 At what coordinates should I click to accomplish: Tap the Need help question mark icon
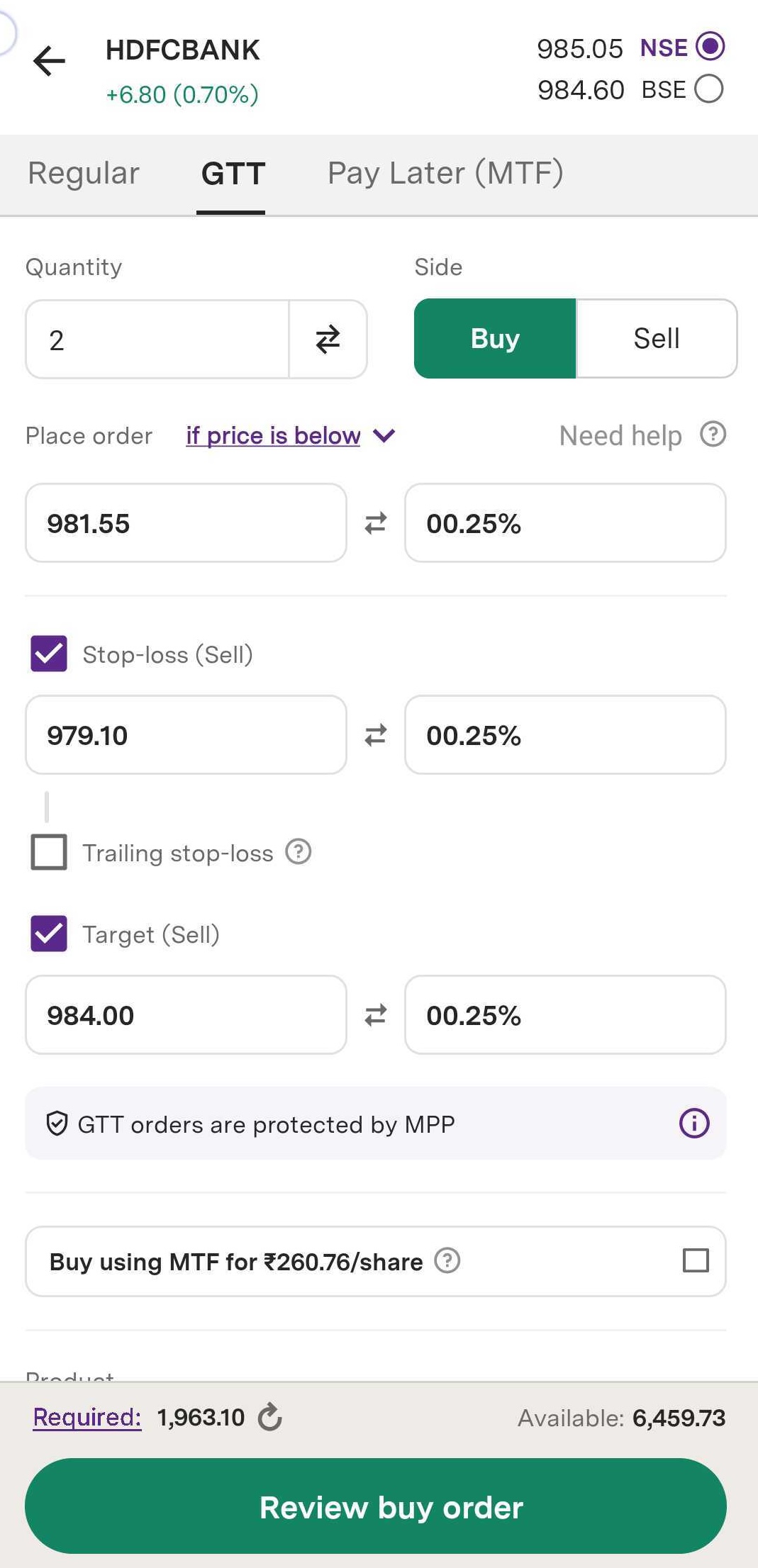point(713,435)
